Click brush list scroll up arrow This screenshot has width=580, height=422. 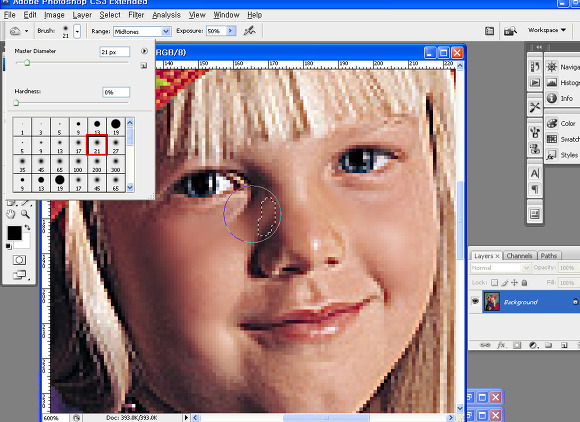[x=130, y=122]
